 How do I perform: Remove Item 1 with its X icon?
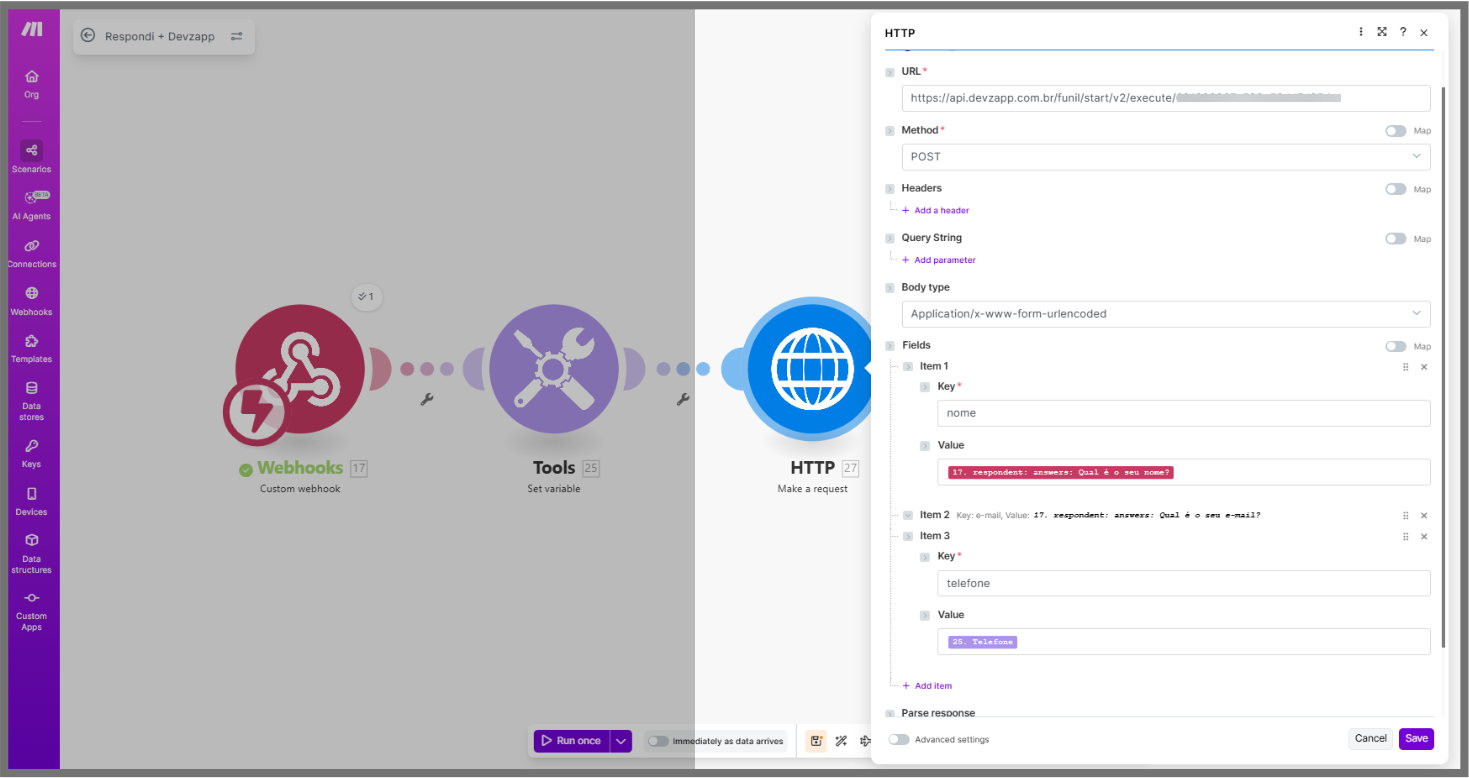coord(1424,367)
